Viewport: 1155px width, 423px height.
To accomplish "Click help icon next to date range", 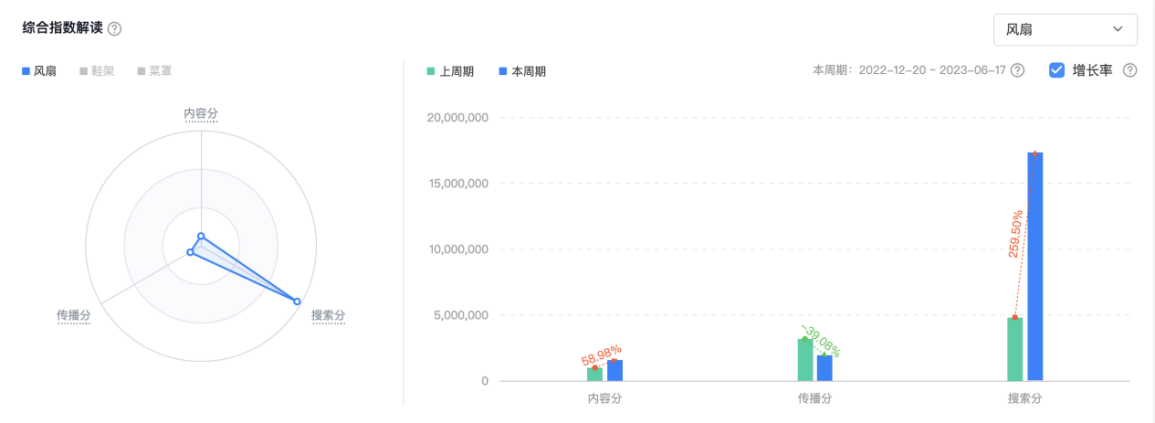I will pos(1017,71).
